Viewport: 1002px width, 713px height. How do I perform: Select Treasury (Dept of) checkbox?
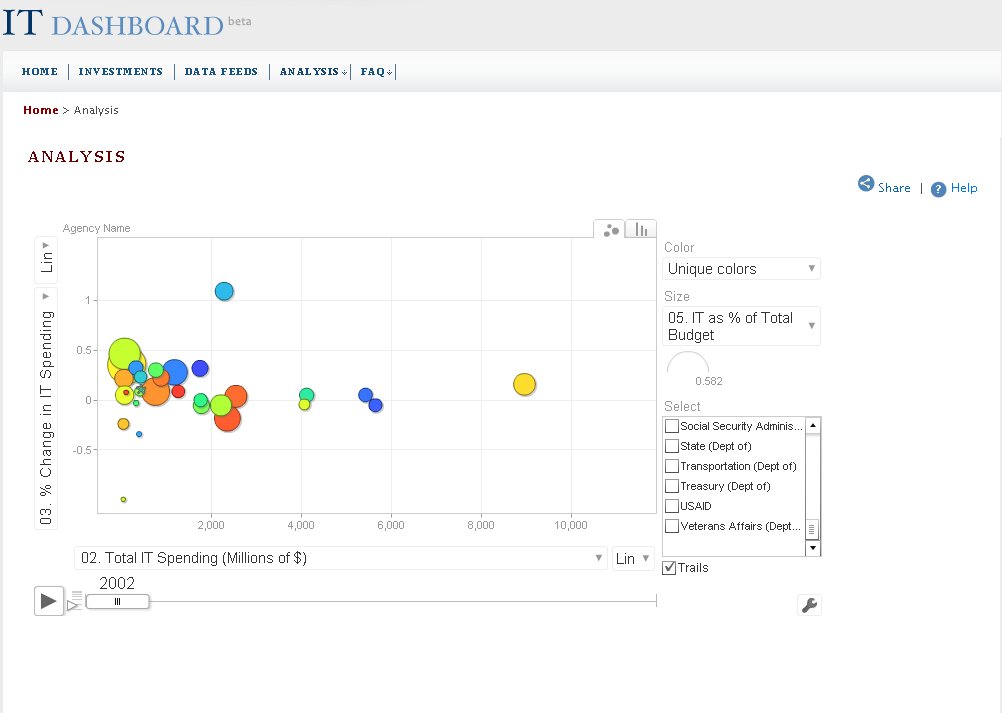pos(672,486)
